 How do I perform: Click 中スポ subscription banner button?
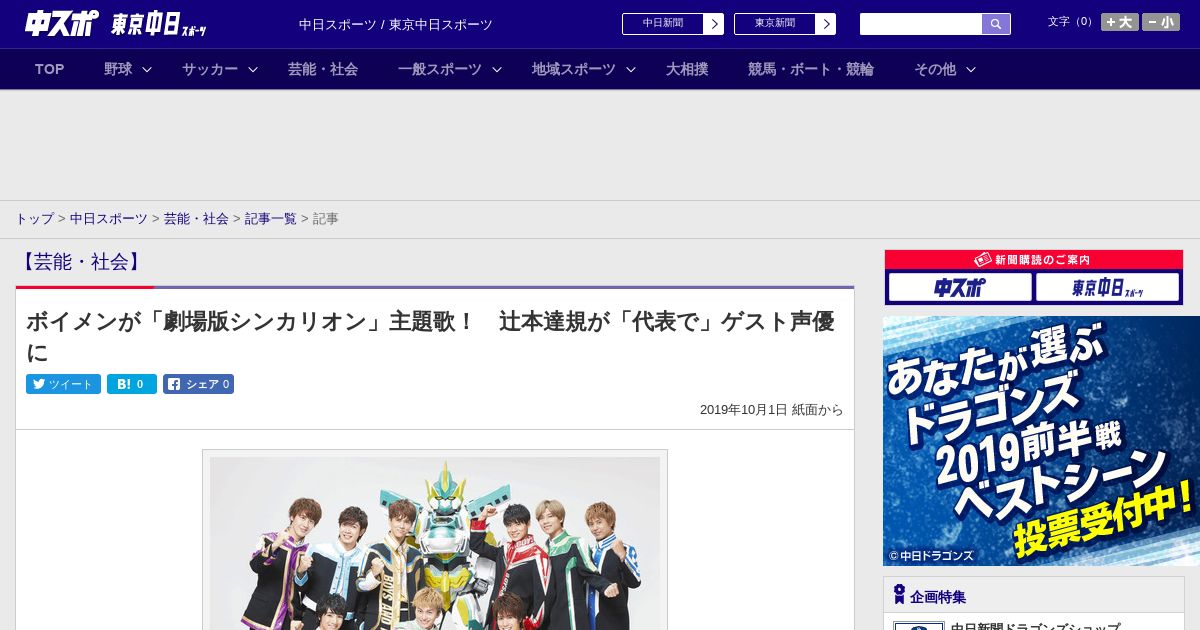pyautogui.click(x=960, y=288)
